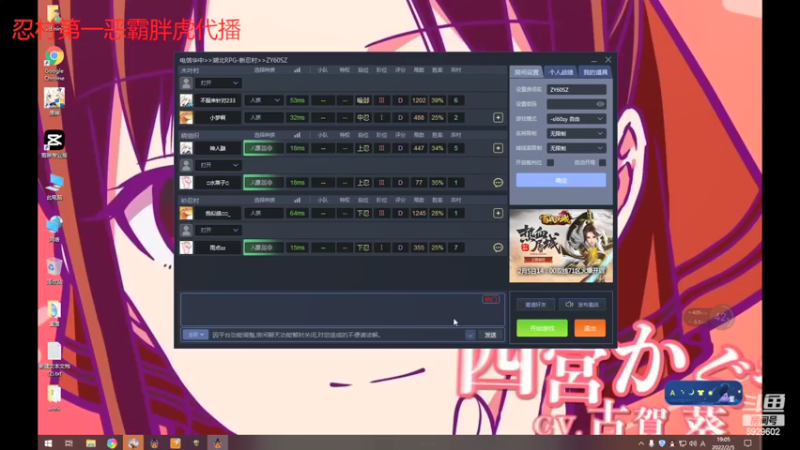Open the chat bubble icon on the 77 games row
This screenshot has width=800, height=450.
click(498, 183)
